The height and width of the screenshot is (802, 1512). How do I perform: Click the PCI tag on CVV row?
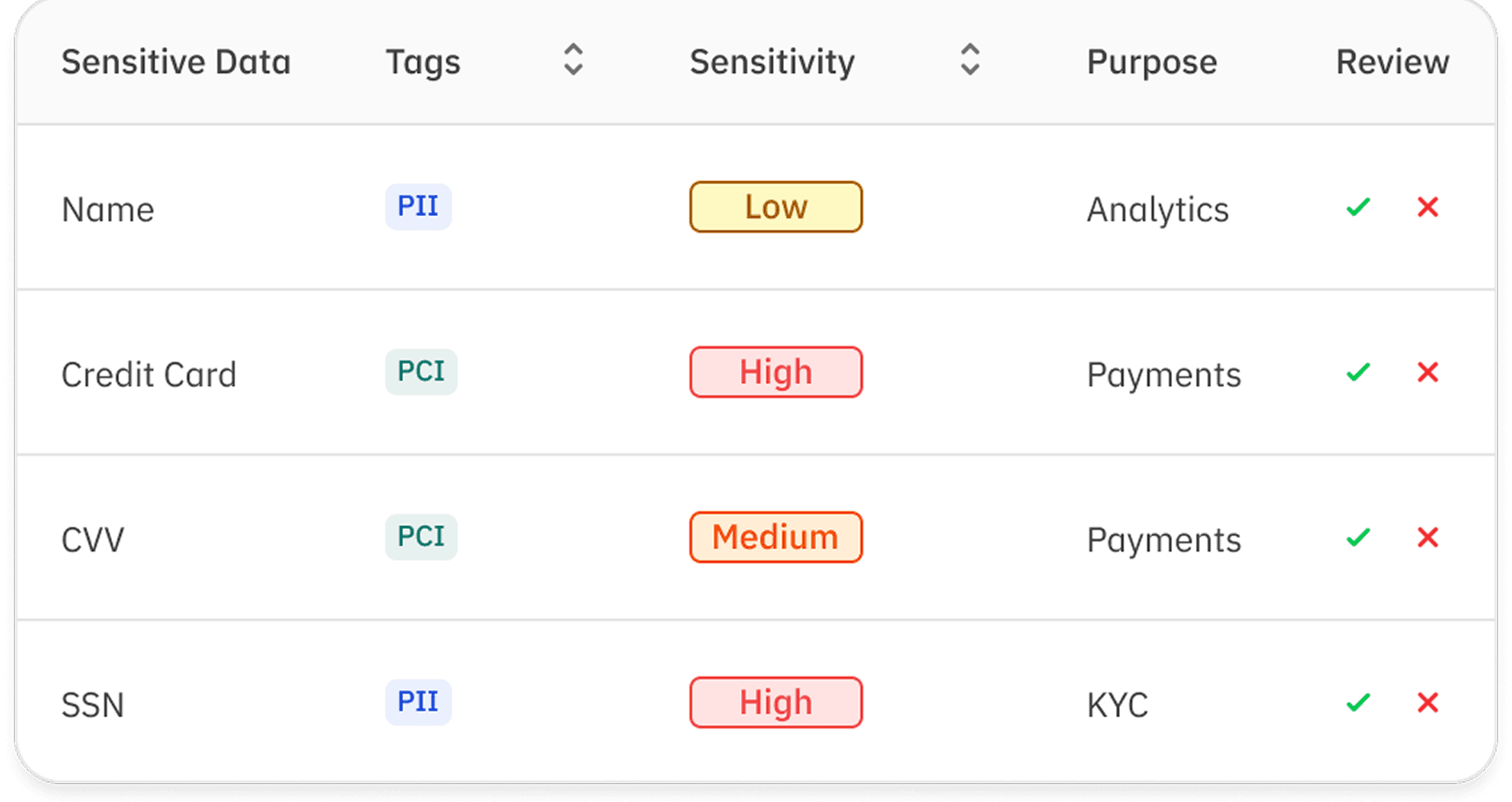click(x=421, y=536)
